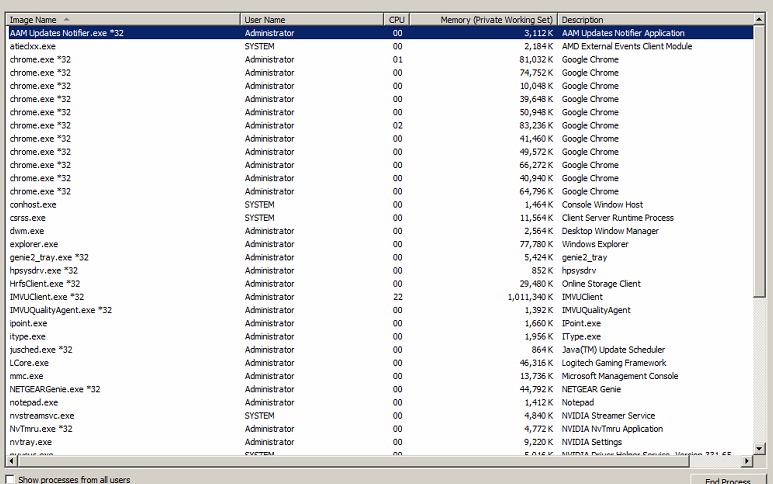Click the Client Server Runtime Process description
This screenshot has width=773, height=484.
(x=618, y=218)
